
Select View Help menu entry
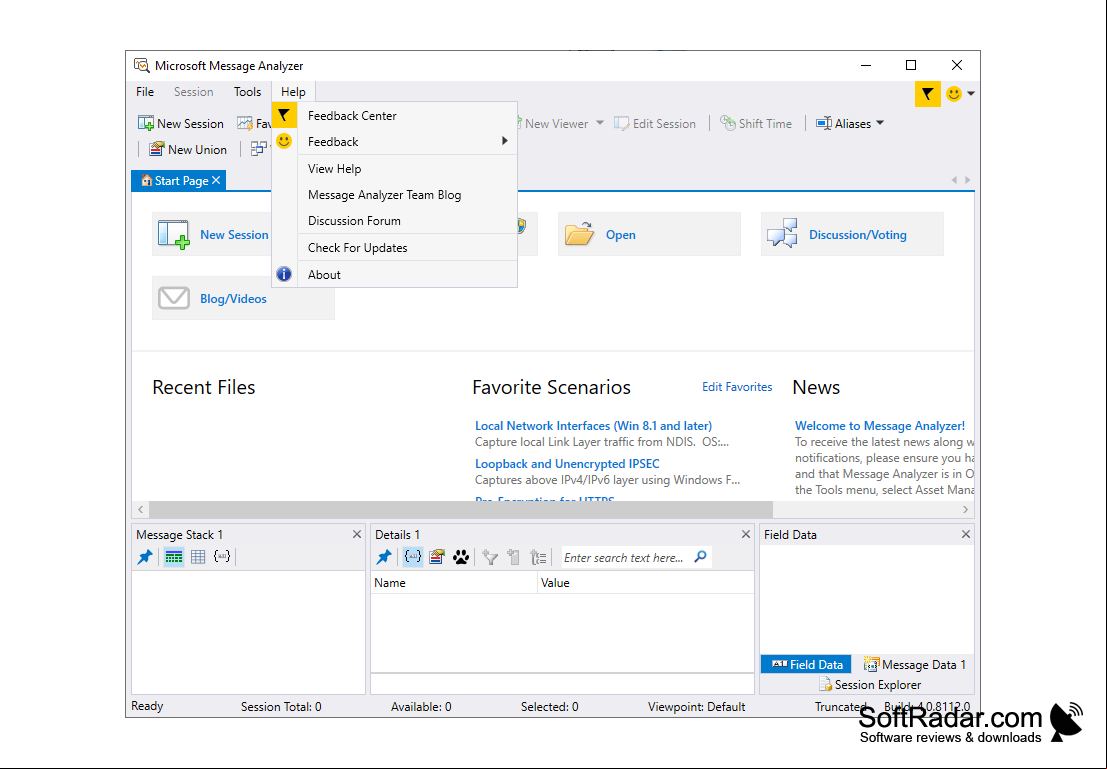(x=395, y=169)
